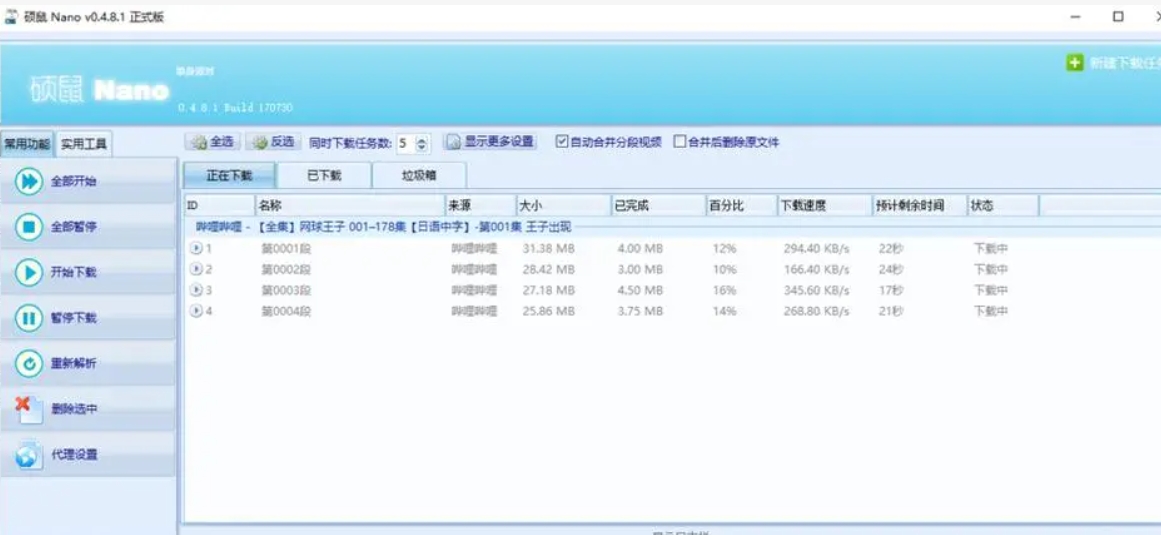Image resolution: width=1161 pixels, height=535 pixels.
Task: Click the 来源 column header
Action: [481, 206]
